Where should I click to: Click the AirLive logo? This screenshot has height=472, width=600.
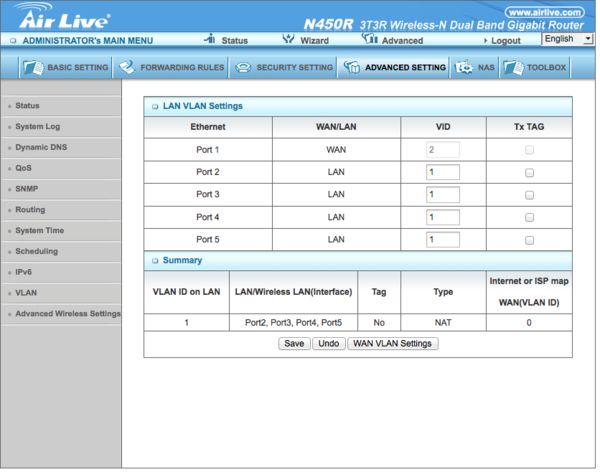pyautogui.click(x=63, y=16)
